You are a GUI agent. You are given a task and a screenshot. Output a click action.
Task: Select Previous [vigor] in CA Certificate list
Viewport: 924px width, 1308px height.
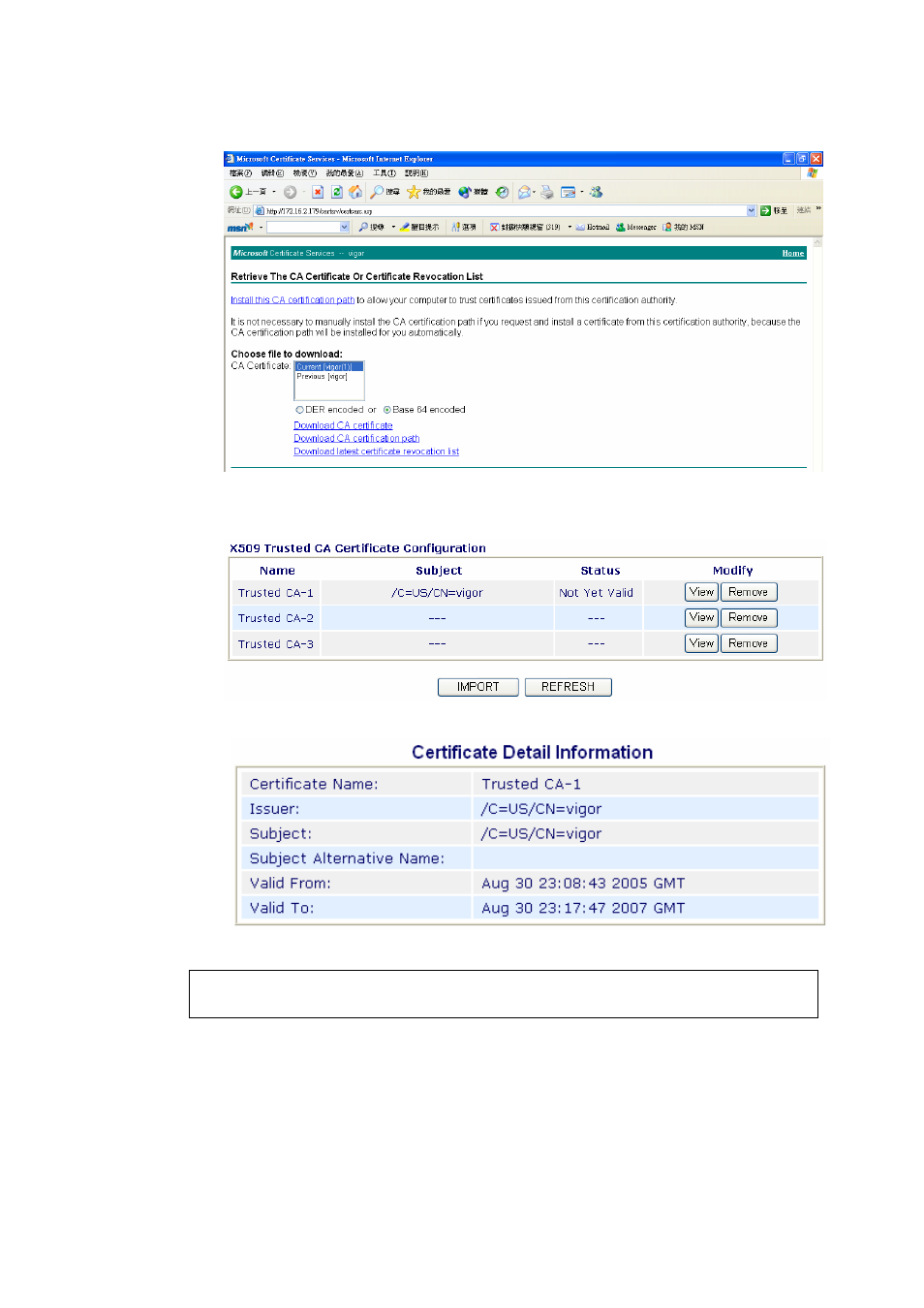[x=323, y=376]
